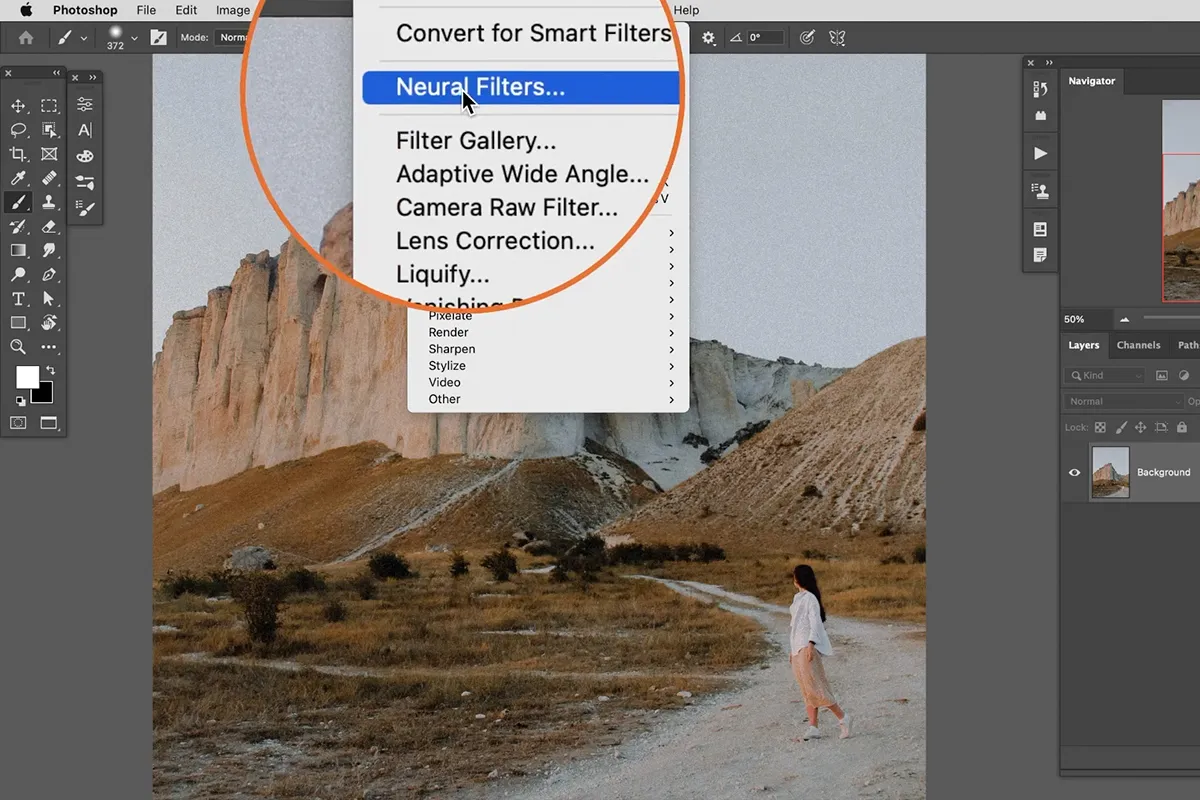Open the brush preset picker arrow
This screenshot has width=1200, height=800.
tap(135, 39)
